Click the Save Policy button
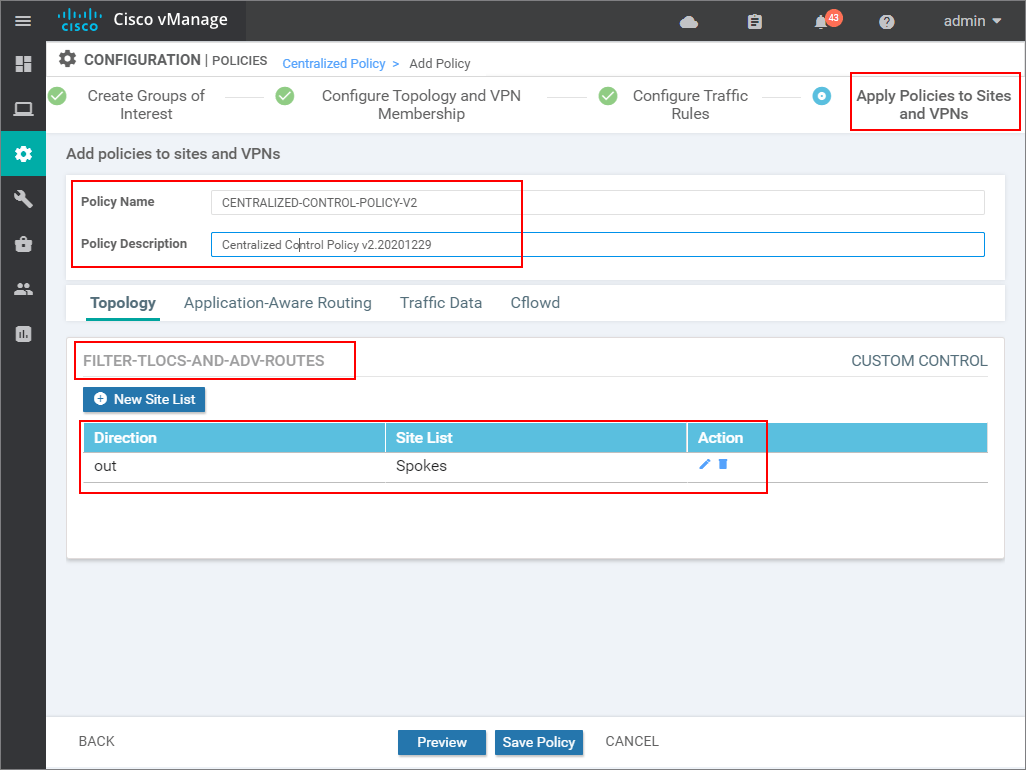The width and height of the screenshot is (1026, 770). point(539,742)
